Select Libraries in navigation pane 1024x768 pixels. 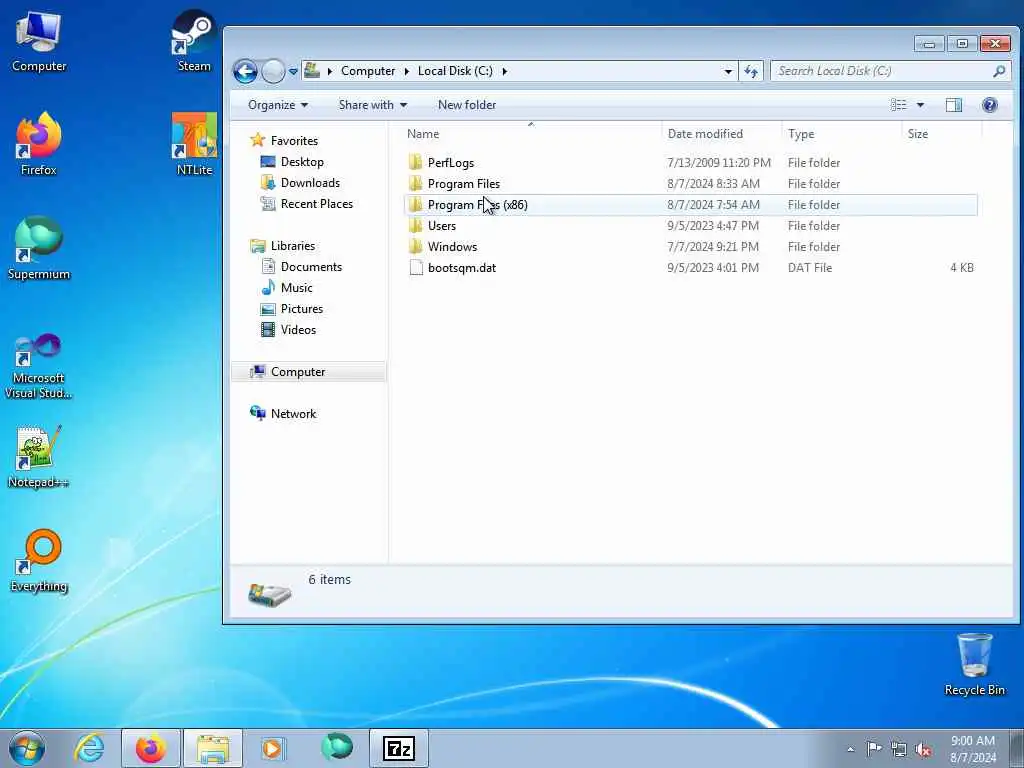tap(283, 246)
